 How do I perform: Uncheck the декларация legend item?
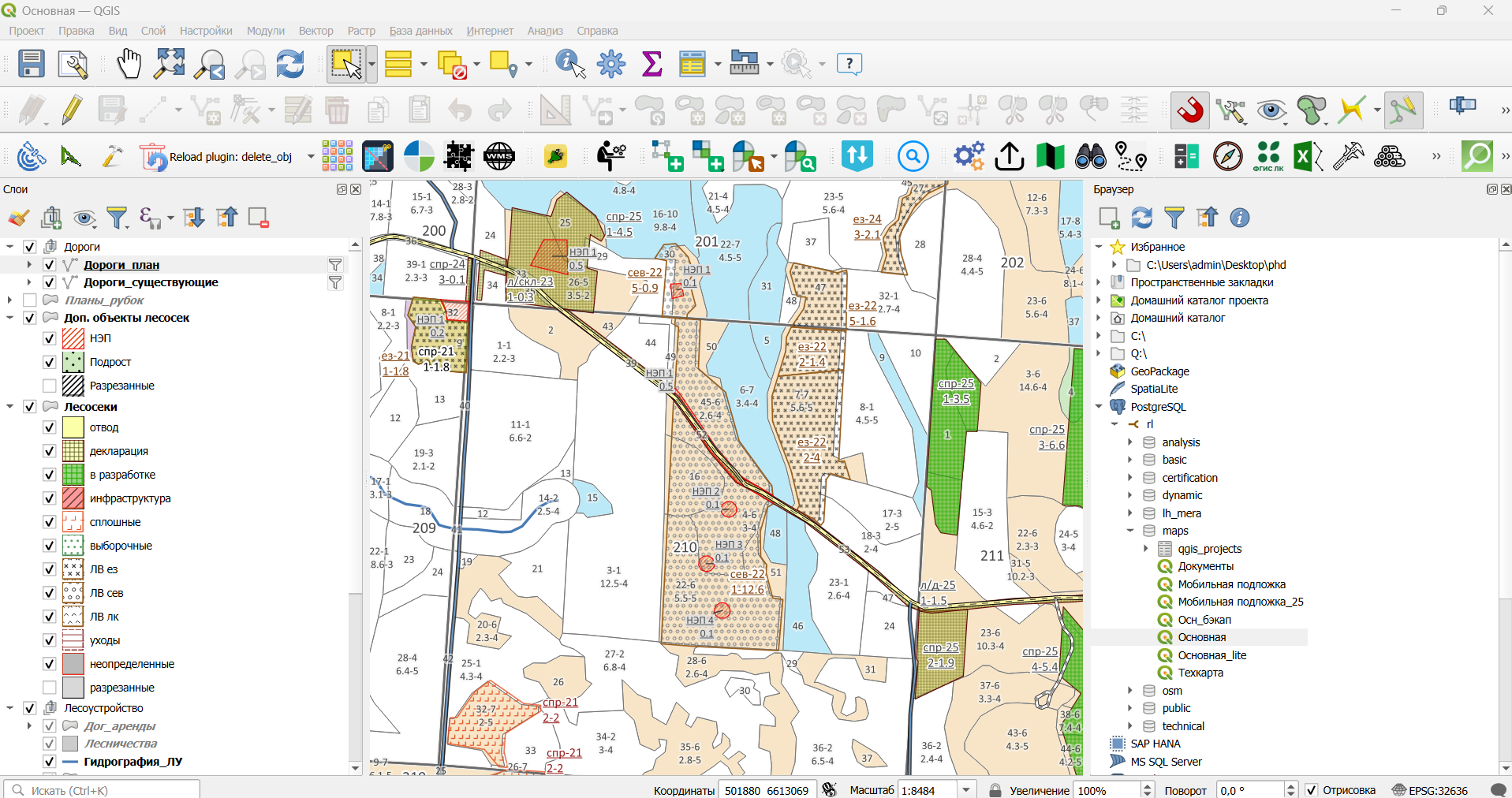[49, 451]
